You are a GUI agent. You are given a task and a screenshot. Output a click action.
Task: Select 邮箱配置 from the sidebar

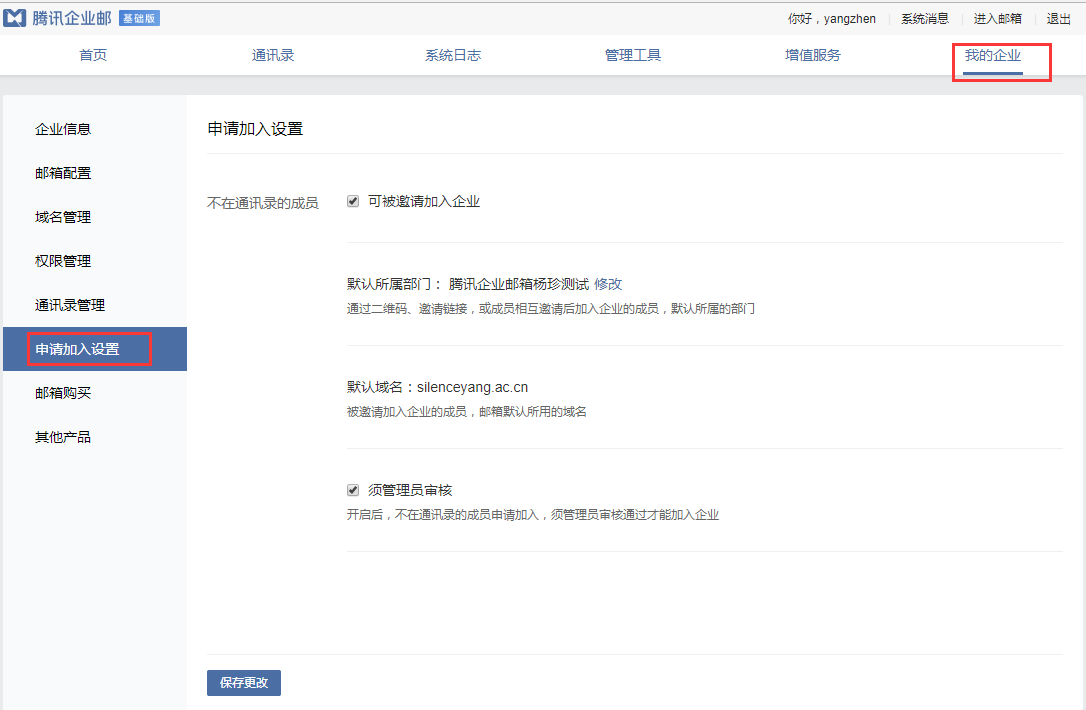pyautogui.click(x=63, y=173)
